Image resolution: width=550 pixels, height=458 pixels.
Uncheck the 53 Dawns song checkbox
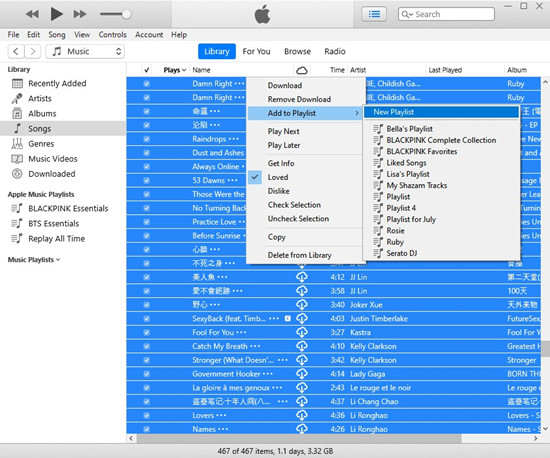[x=147, y=181]
